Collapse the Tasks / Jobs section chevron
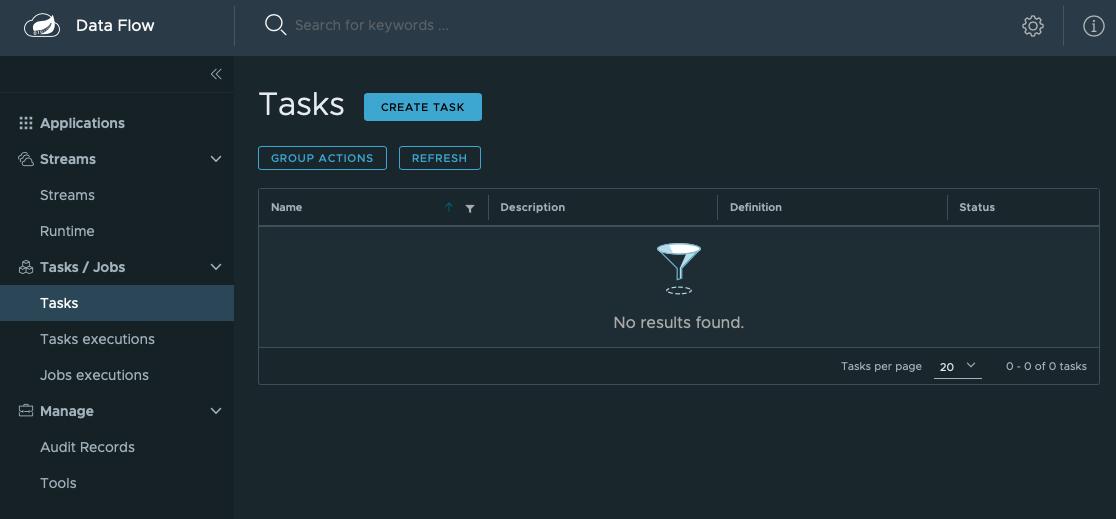Viewport: 1116px width, 519px height. click(216, 267)
